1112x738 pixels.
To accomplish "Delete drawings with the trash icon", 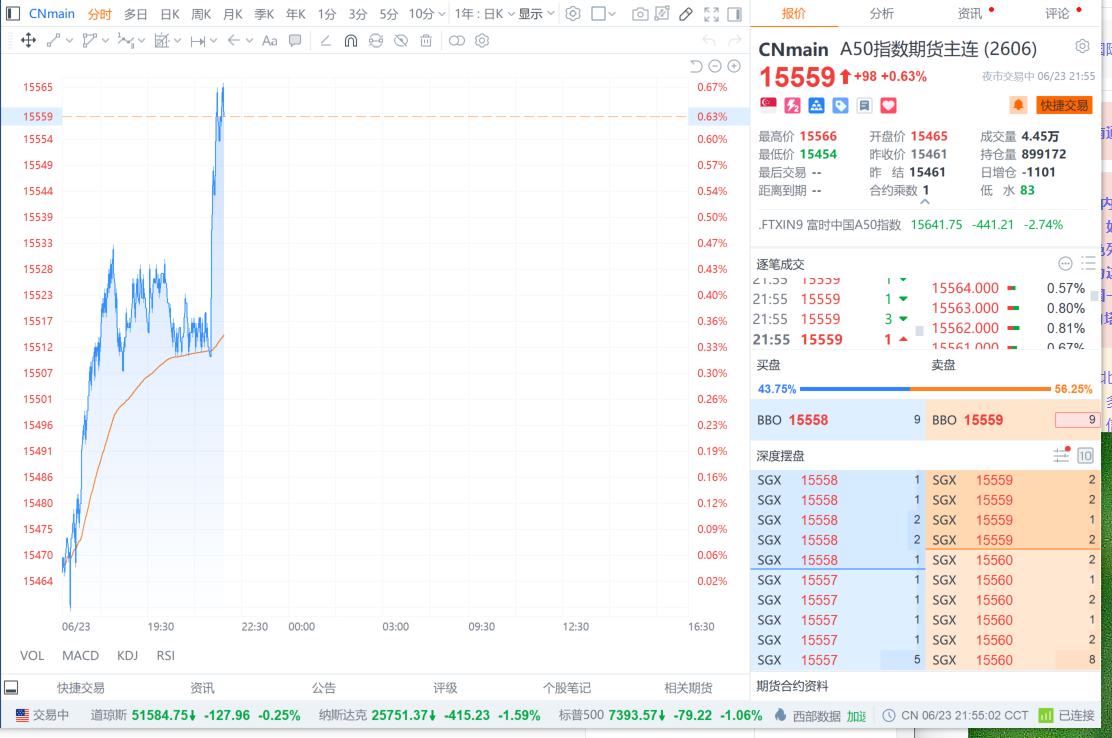I will pos(426,40).
